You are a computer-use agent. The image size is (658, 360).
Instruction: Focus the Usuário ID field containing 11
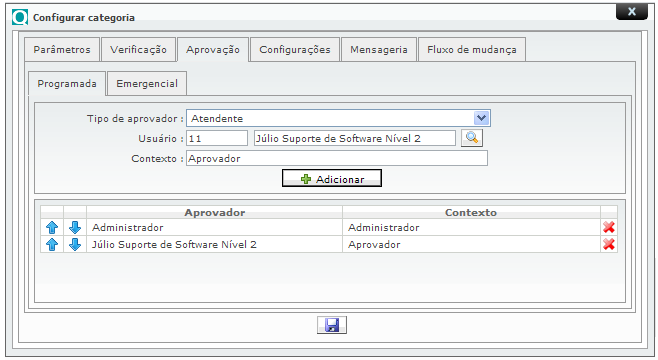[x=217, y=138]
